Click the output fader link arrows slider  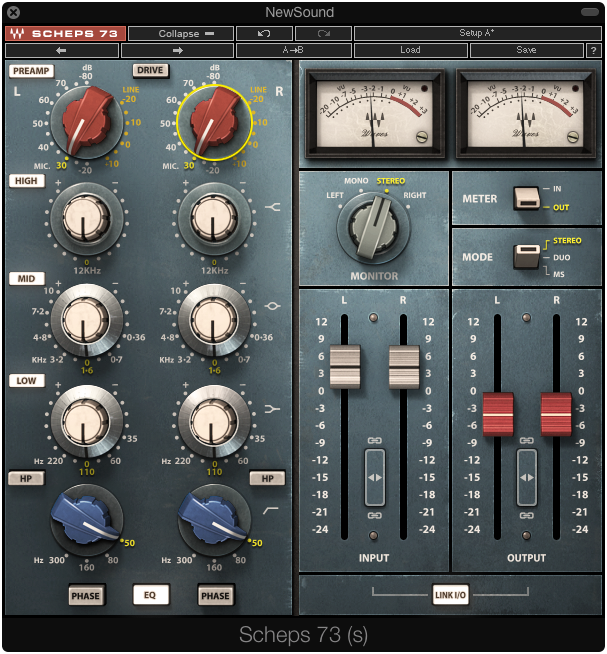[x=526, y=478]
